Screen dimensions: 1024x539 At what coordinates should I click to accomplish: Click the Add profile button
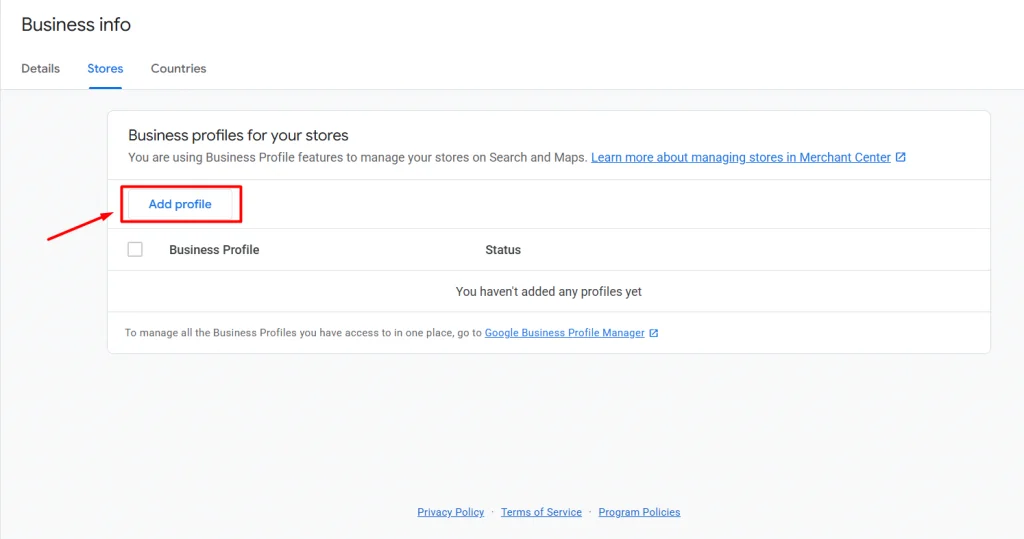[180, 204]
